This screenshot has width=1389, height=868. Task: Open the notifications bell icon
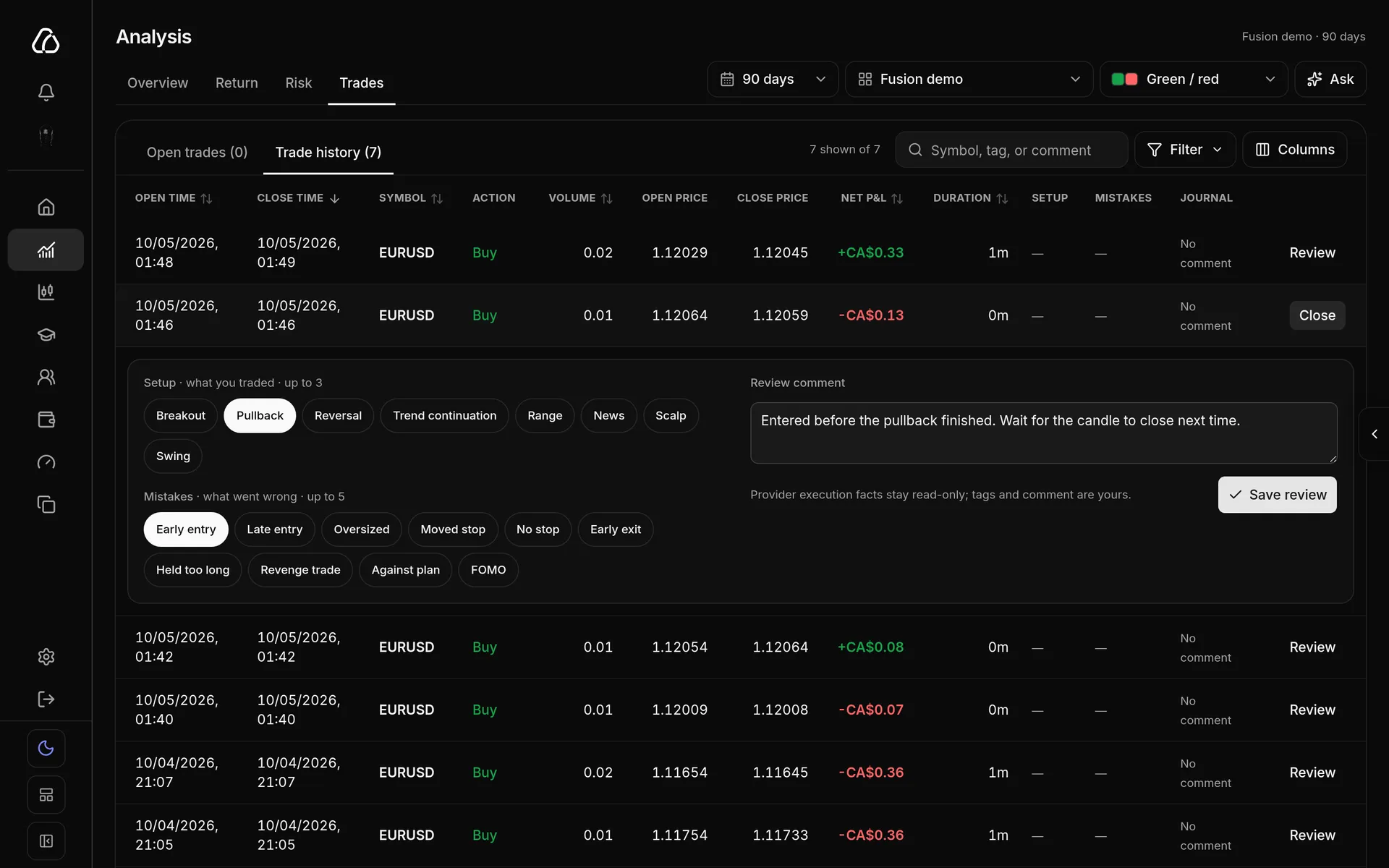pos(46,92)
